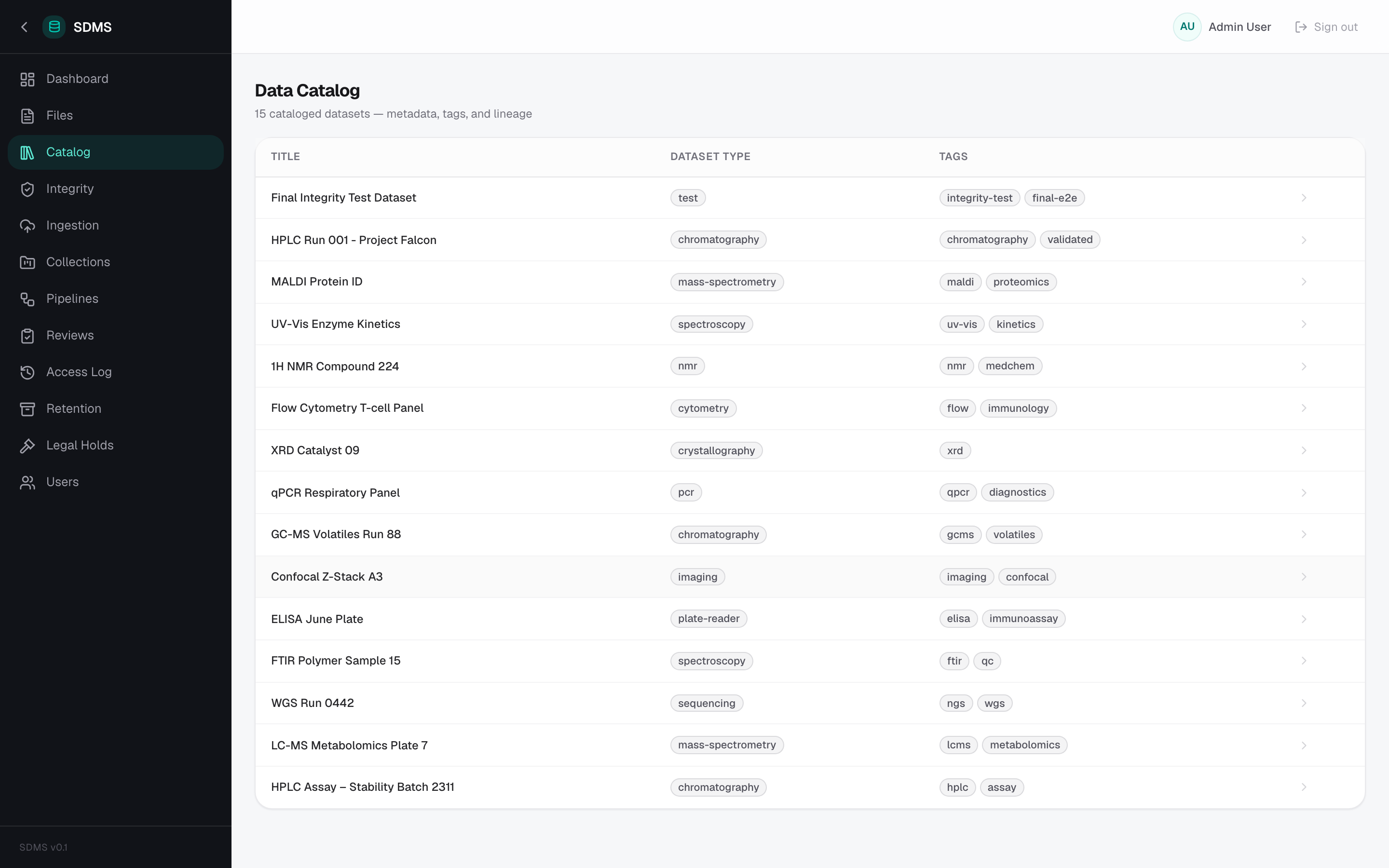Open the Users page
The image size is (1389, 868).
pos(115,482)
